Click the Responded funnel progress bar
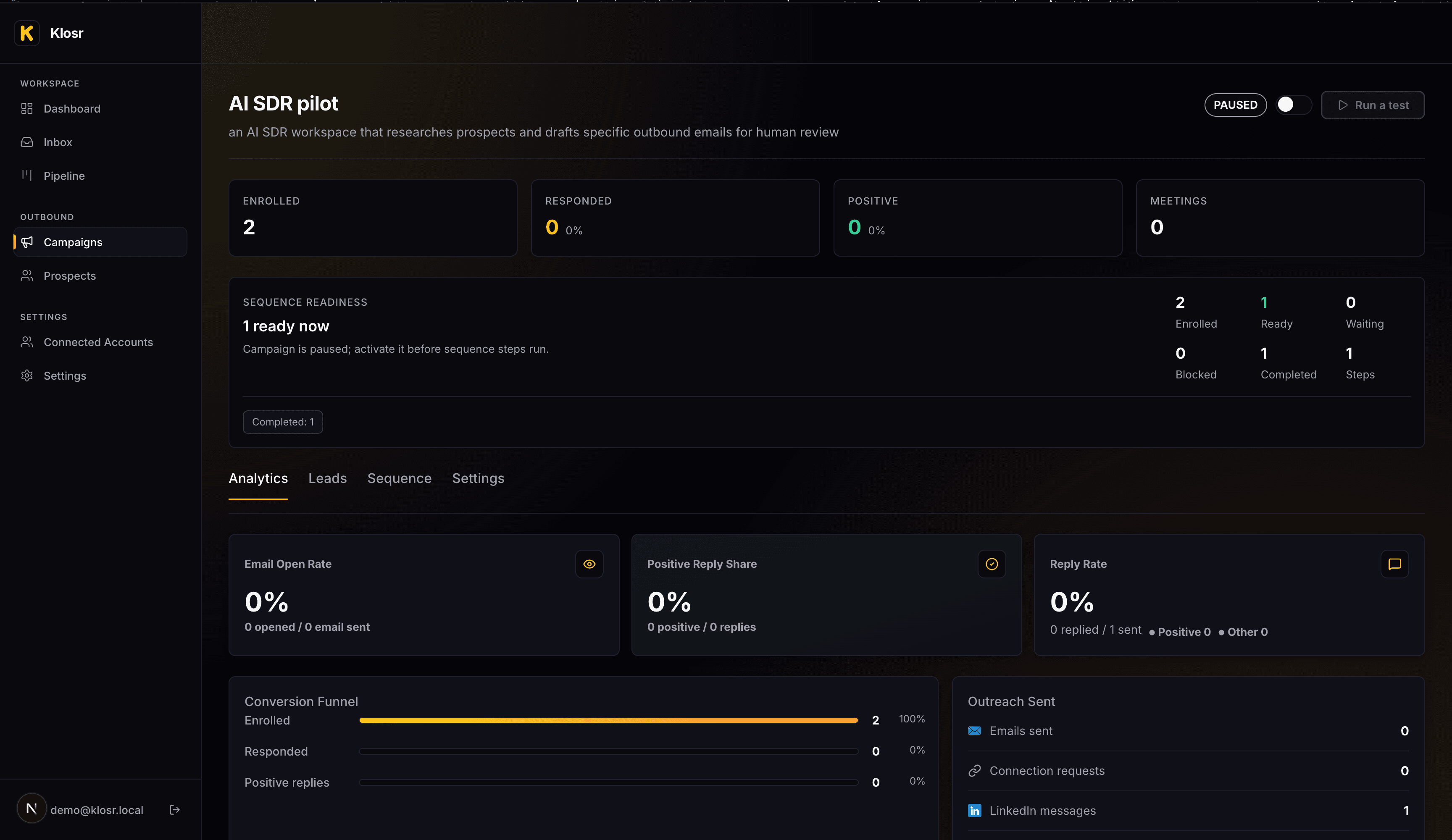 click(x=608, y=751)
